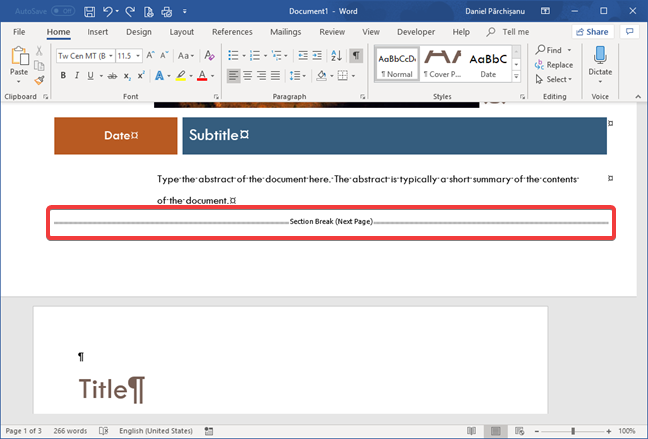
Task: Open the References tab
Action: [232, 32]
